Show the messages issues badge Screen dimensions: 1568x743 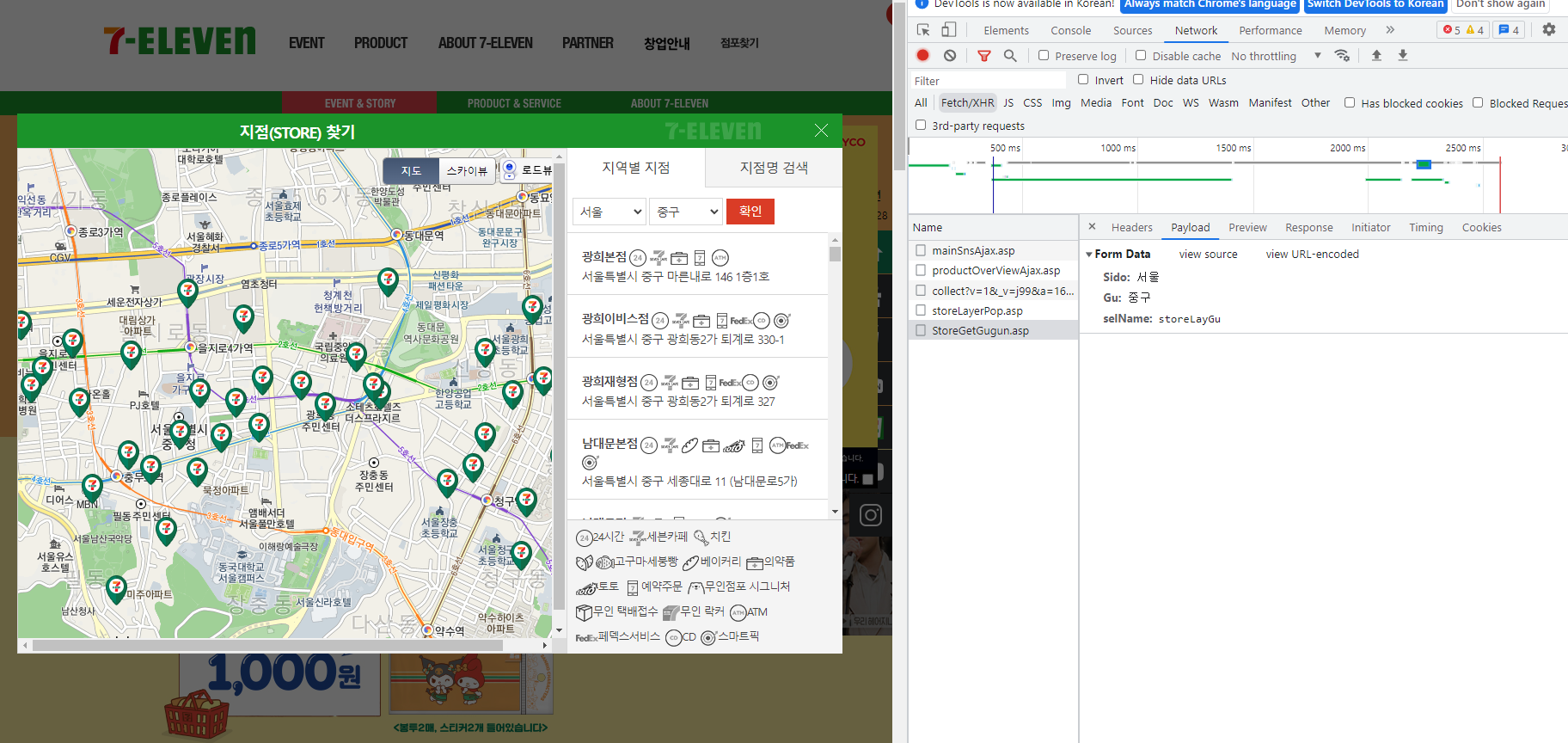[1509, 30]
